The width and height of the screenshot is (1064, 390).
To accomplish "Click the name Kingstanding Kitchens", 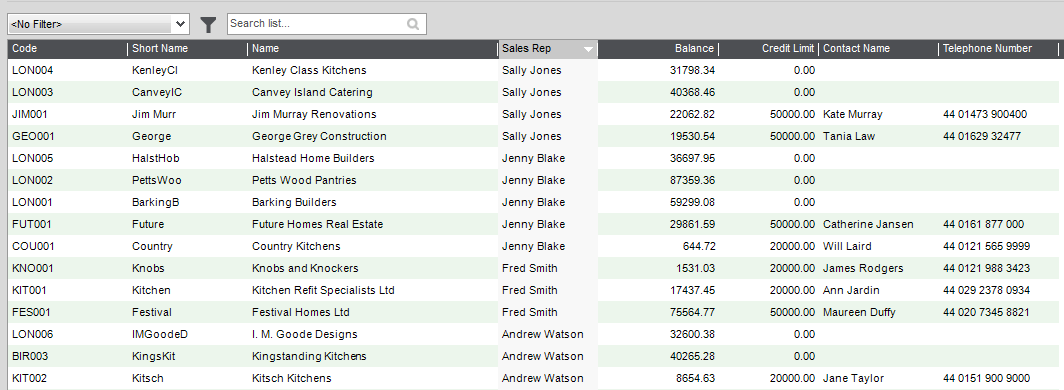I will [309, 356].
